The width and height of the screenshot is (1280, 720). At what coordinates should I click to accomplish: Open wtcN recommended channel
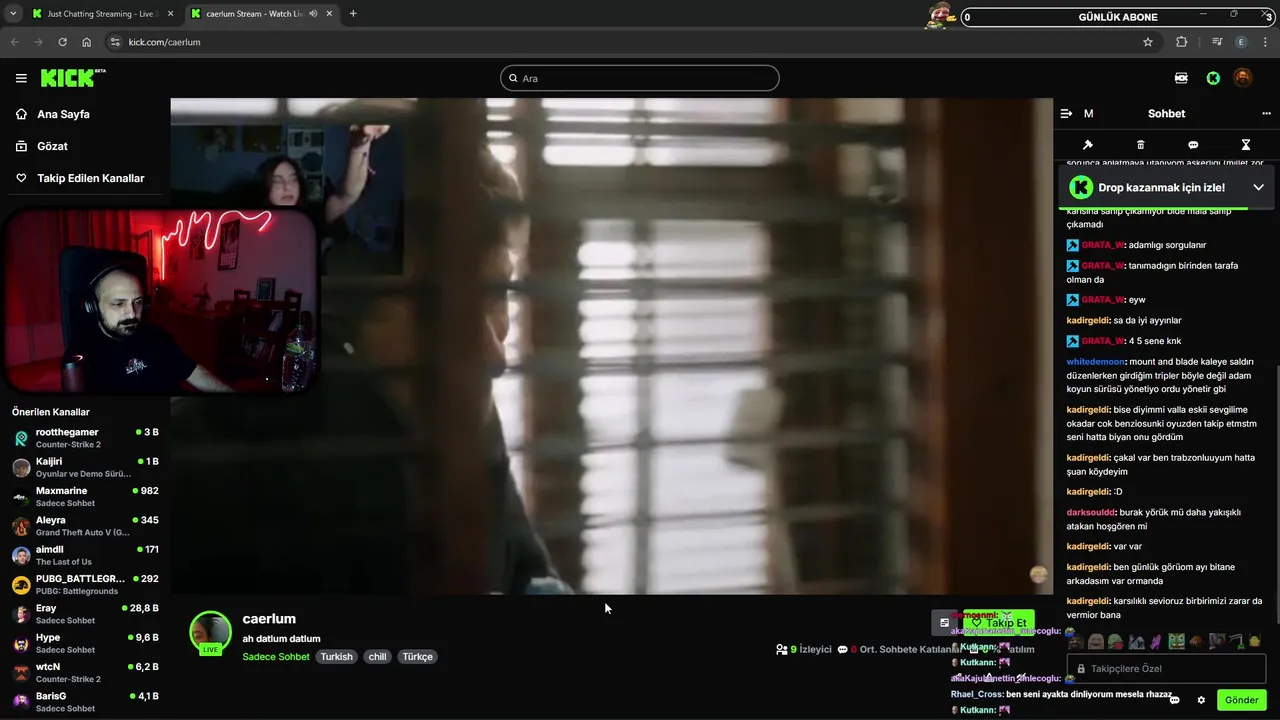85,673
